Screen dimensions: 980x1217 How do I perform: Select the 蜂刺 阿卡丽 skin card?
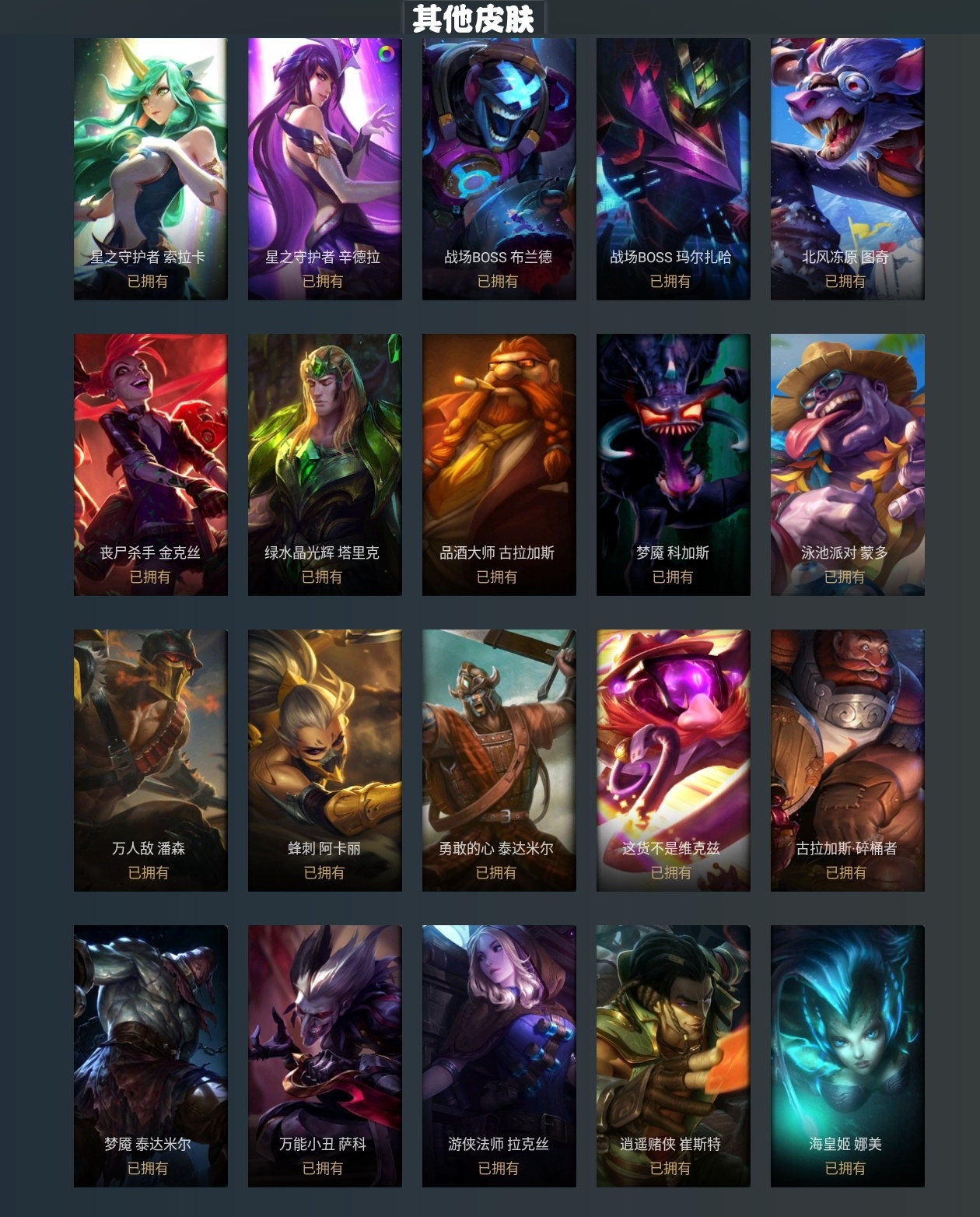(x=325, y=760)
